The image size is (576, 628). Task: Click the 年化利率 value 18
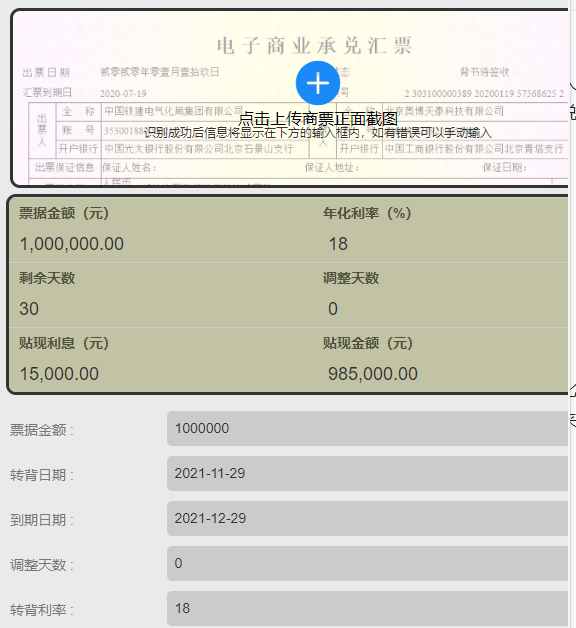(338, 244)
